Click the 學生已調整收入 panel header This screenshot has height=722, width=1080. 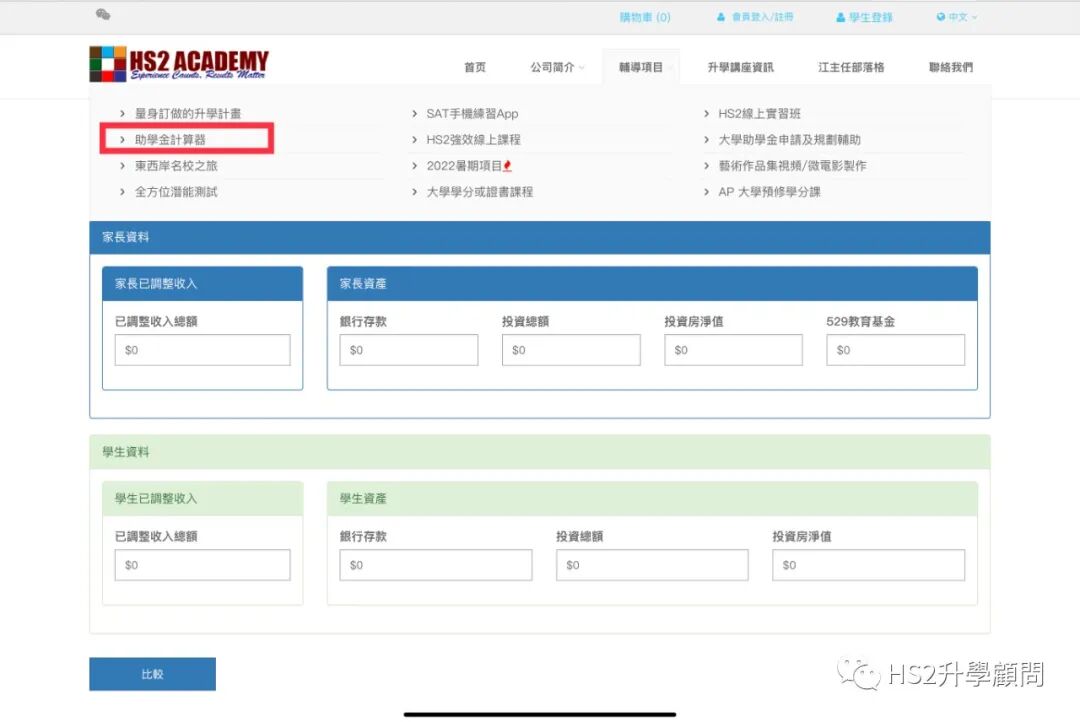coord(202,499)
